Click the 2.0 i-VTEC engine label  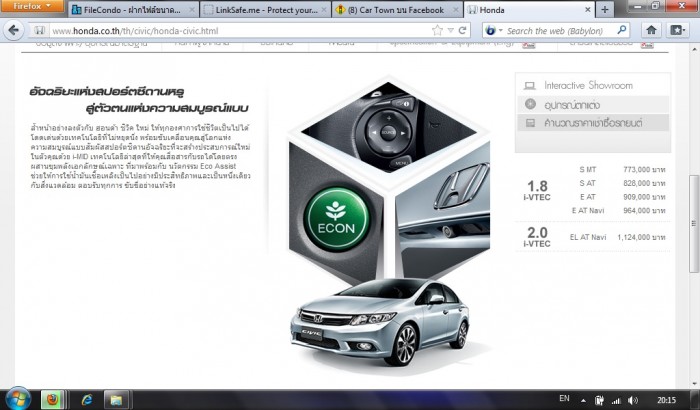coord(537,237)
